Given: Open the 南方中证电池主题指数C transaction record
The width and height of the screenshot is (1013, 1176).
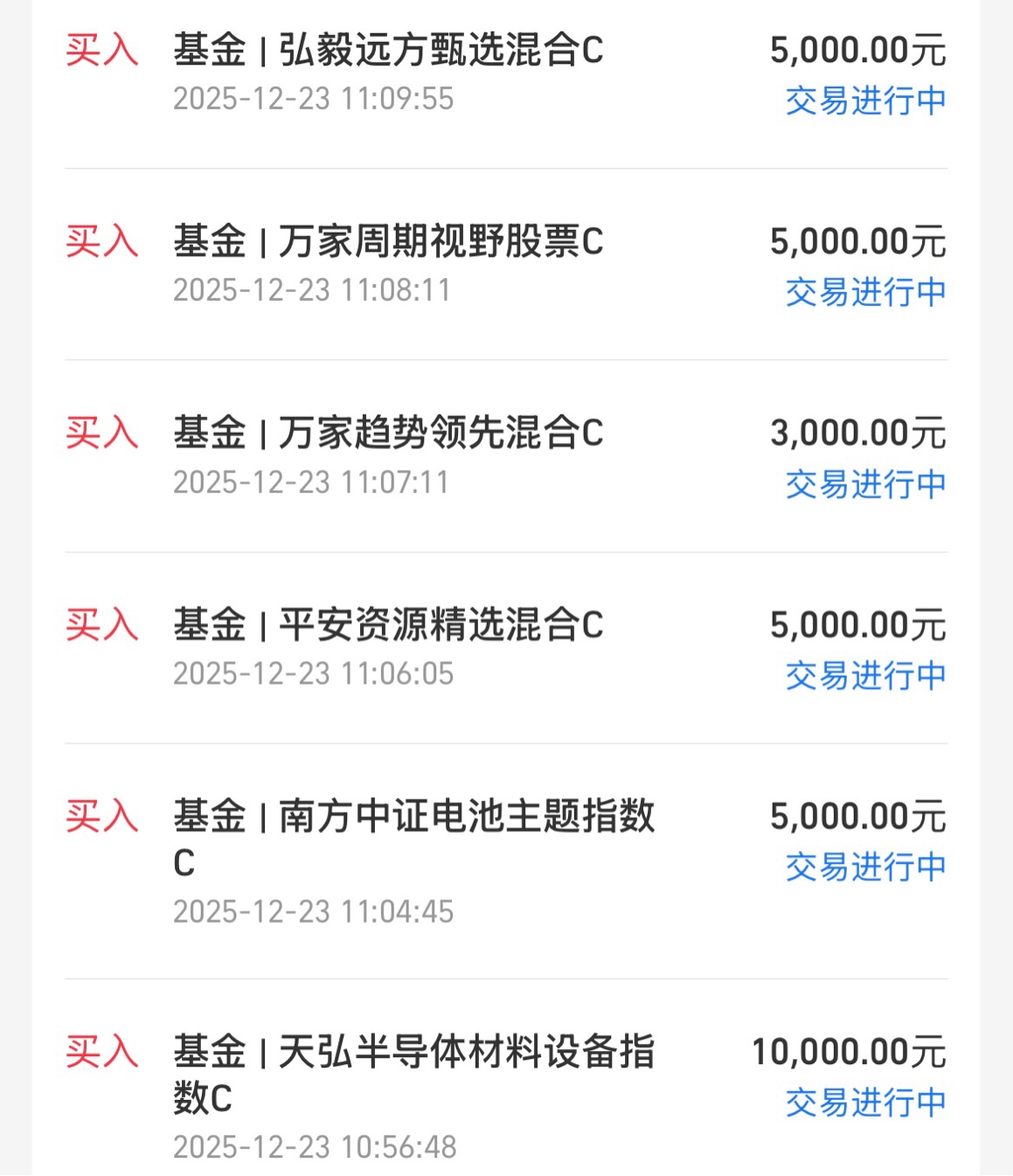Looking at the screenshot, I should (506, 861).
